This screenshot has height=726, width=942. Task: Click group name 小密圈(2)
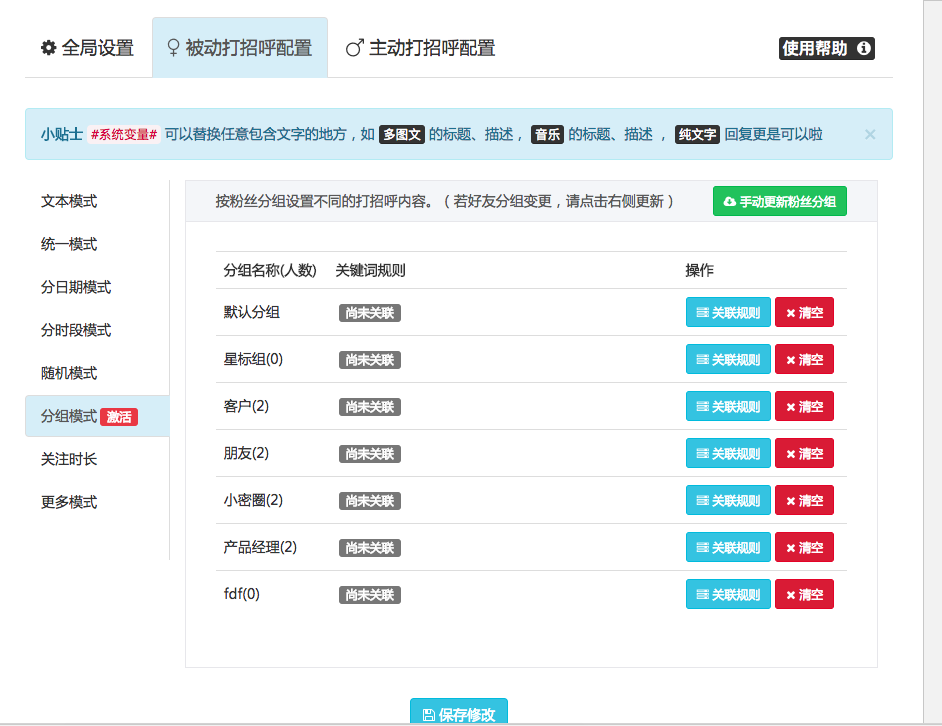253,500
